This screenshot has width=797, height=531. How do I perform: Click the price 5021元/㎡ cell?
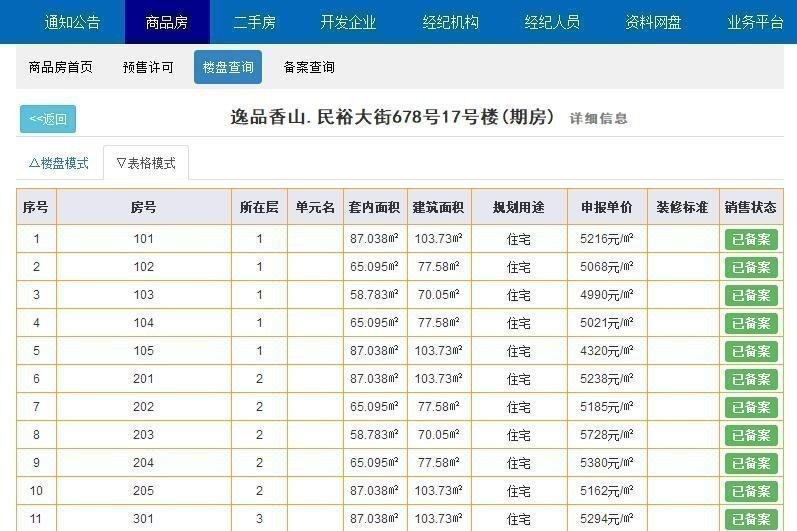pyautogui.click(x=607, y=323)
